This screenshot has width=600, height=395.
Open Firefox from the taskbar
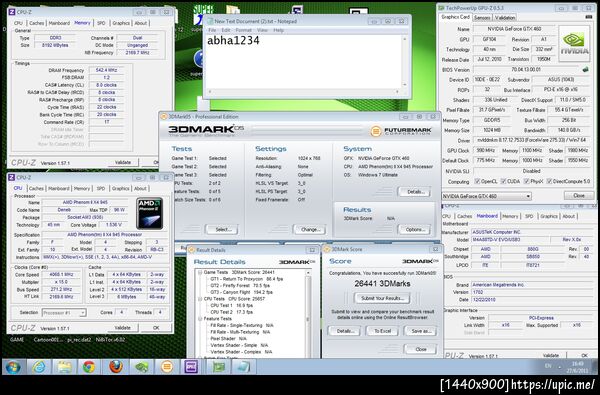tap(116, 367)
